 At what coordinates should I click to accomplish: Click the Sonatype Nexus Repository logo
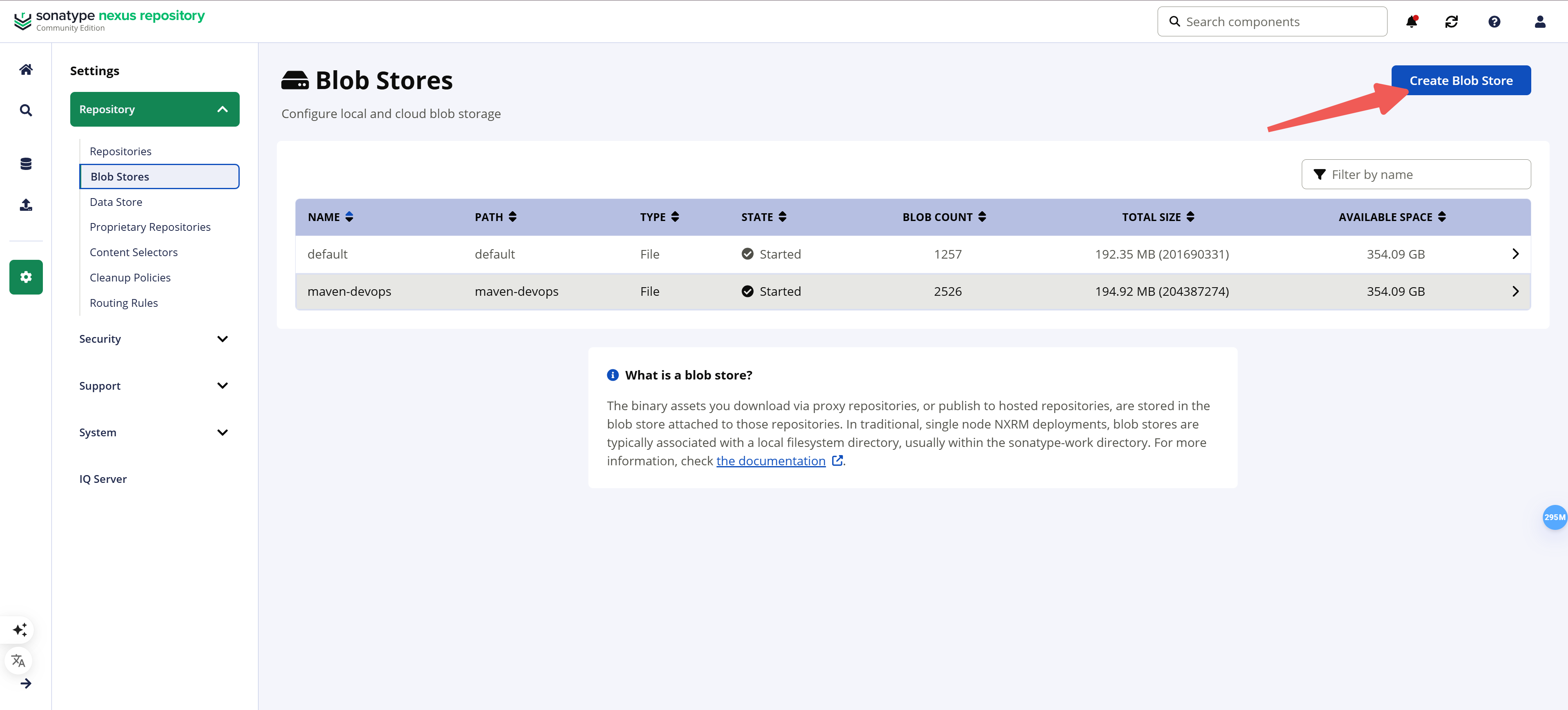click(x=109, y=20)
